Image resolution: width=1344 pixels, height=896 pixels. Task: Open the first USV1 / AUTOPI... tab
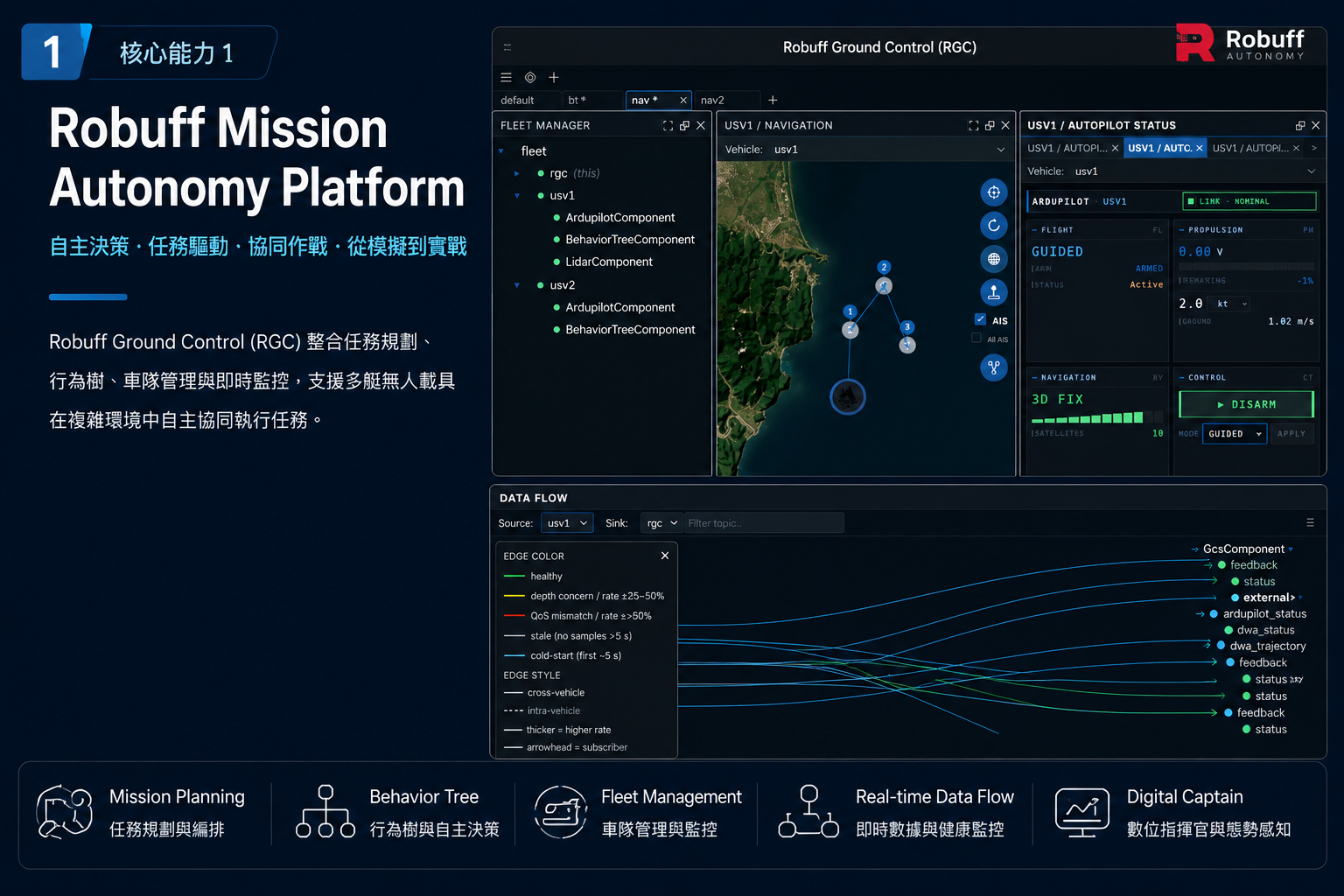(x=1067, y=148)
